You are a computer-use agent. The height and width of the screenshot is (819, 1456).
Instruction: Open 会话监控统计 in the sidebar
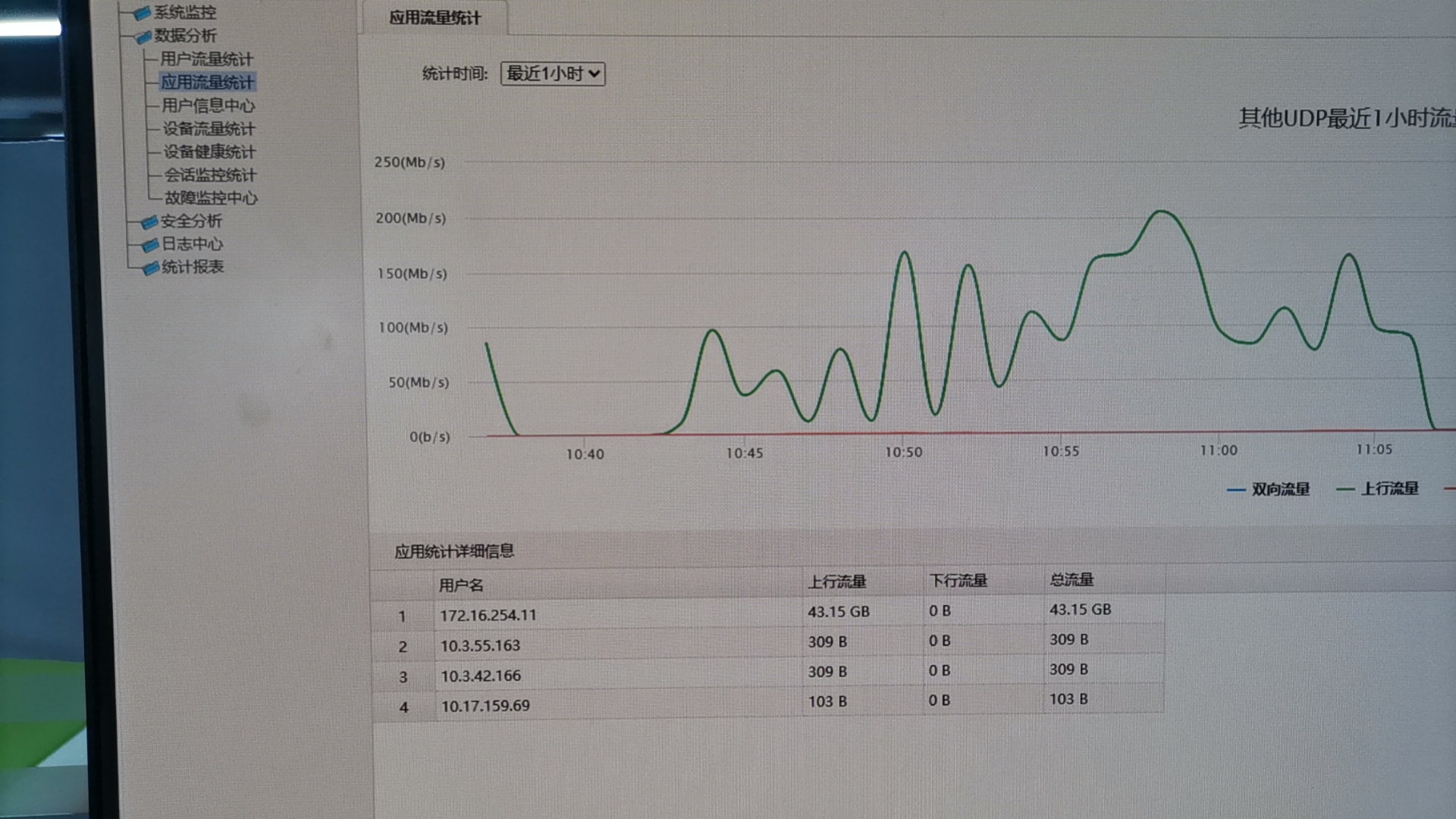[210, 175]
